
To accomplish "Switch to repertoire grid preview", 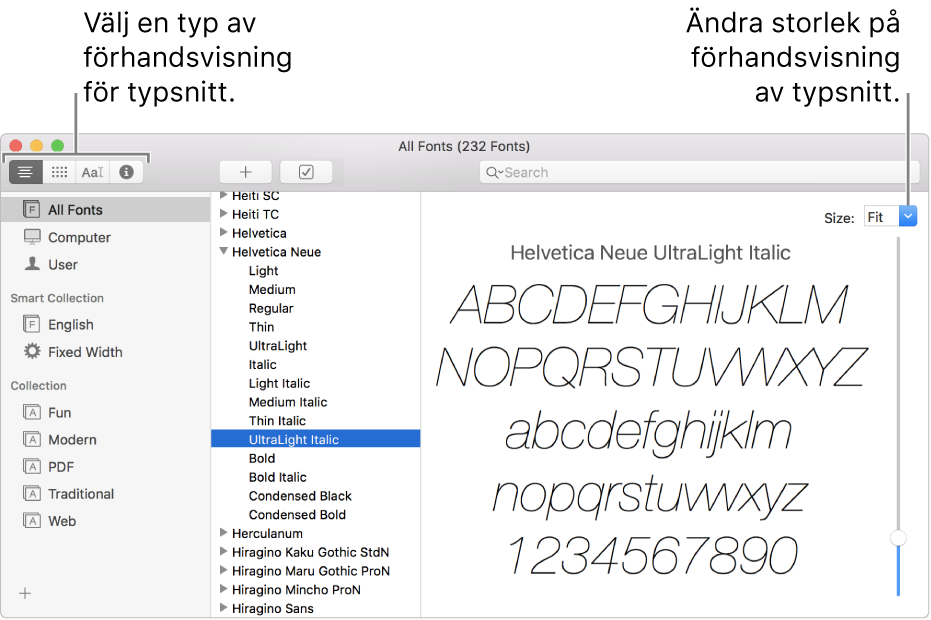I will click(59, 172).
